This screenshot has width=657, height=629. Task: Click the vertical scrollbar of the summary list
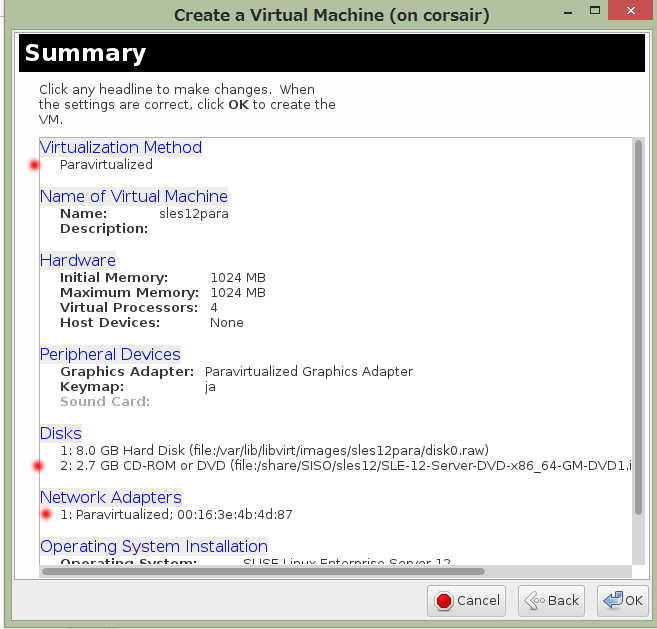pos(638,327)
